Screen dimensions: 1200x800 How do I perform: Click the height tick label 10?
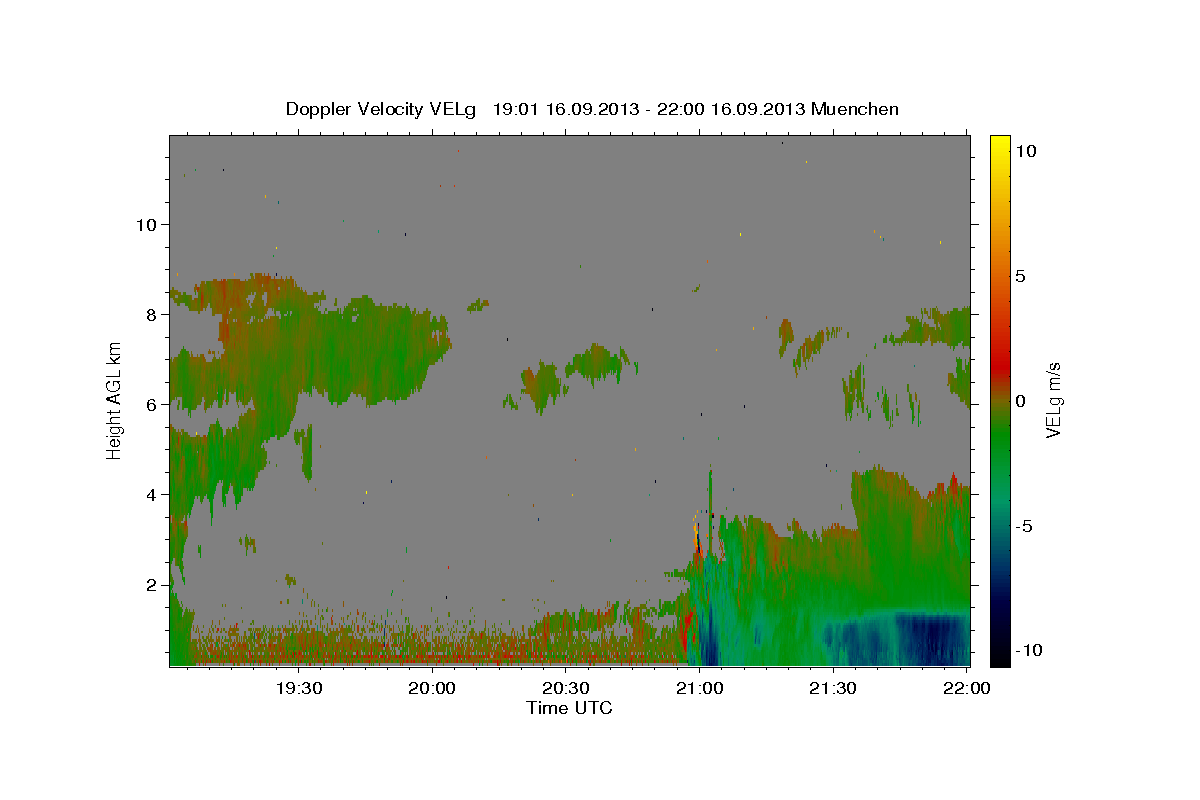coord(147,224)
